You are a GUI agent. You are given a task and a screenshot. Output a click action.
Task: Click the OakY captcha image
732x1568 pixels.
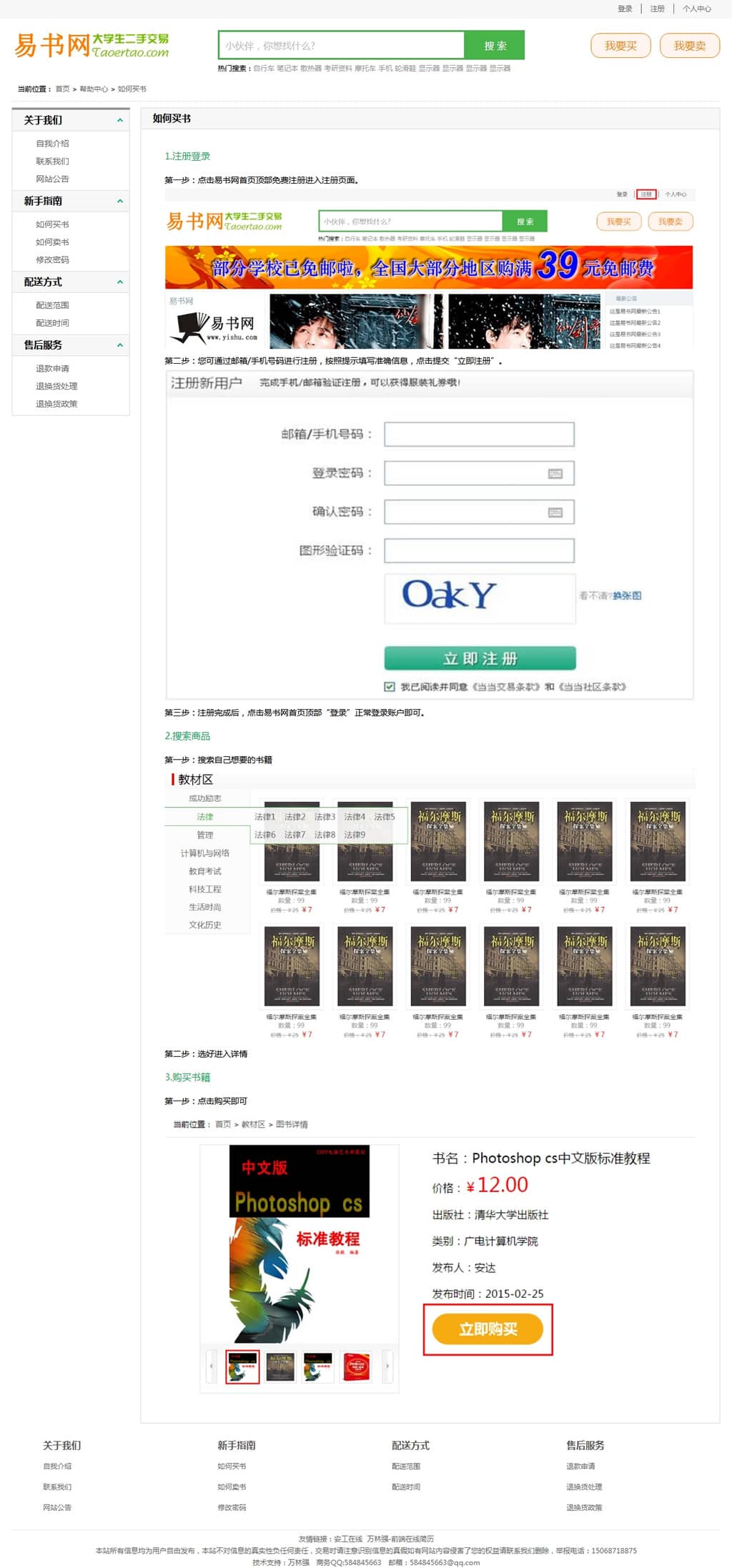[x=480, y=598]
